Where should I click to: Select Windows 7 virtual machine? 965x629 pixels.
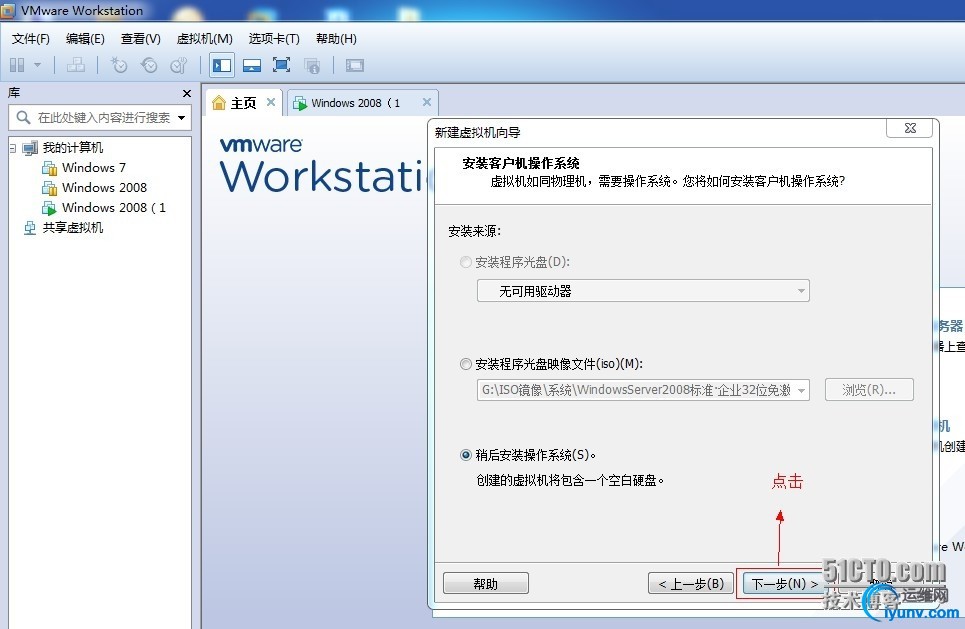click(94, 167)
